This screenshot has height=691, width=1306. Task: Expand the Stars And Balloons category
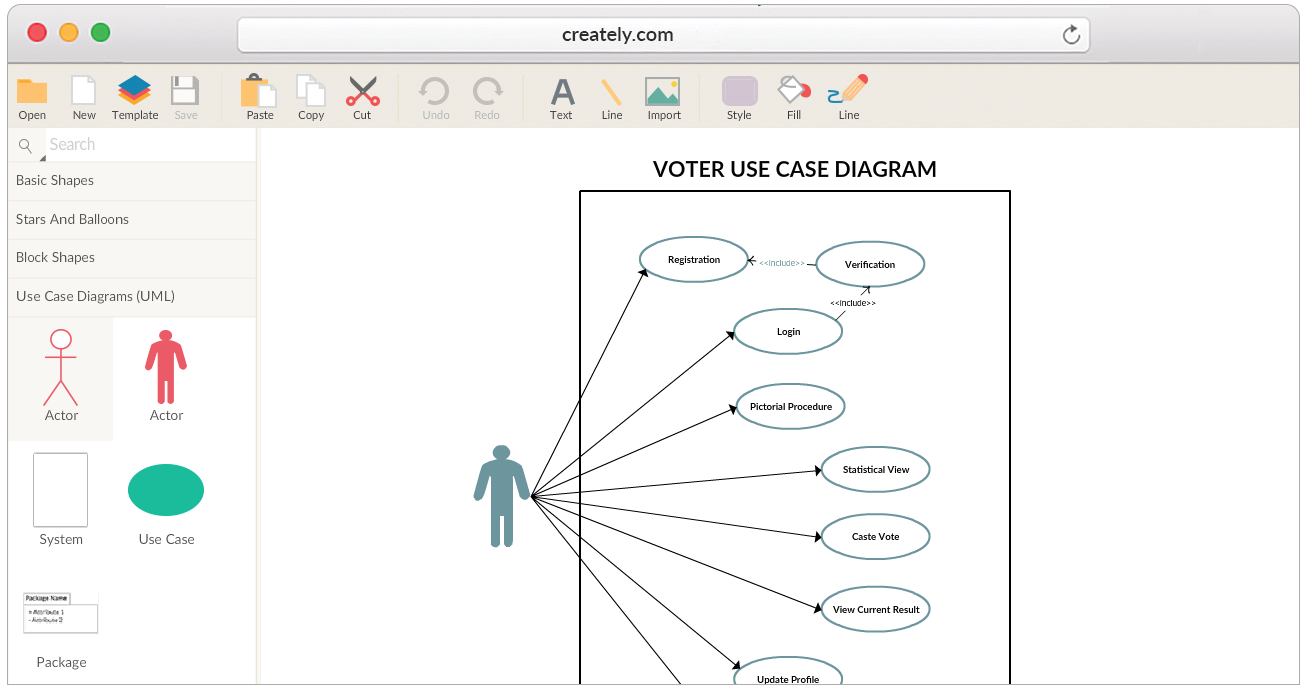coord(71,219)
